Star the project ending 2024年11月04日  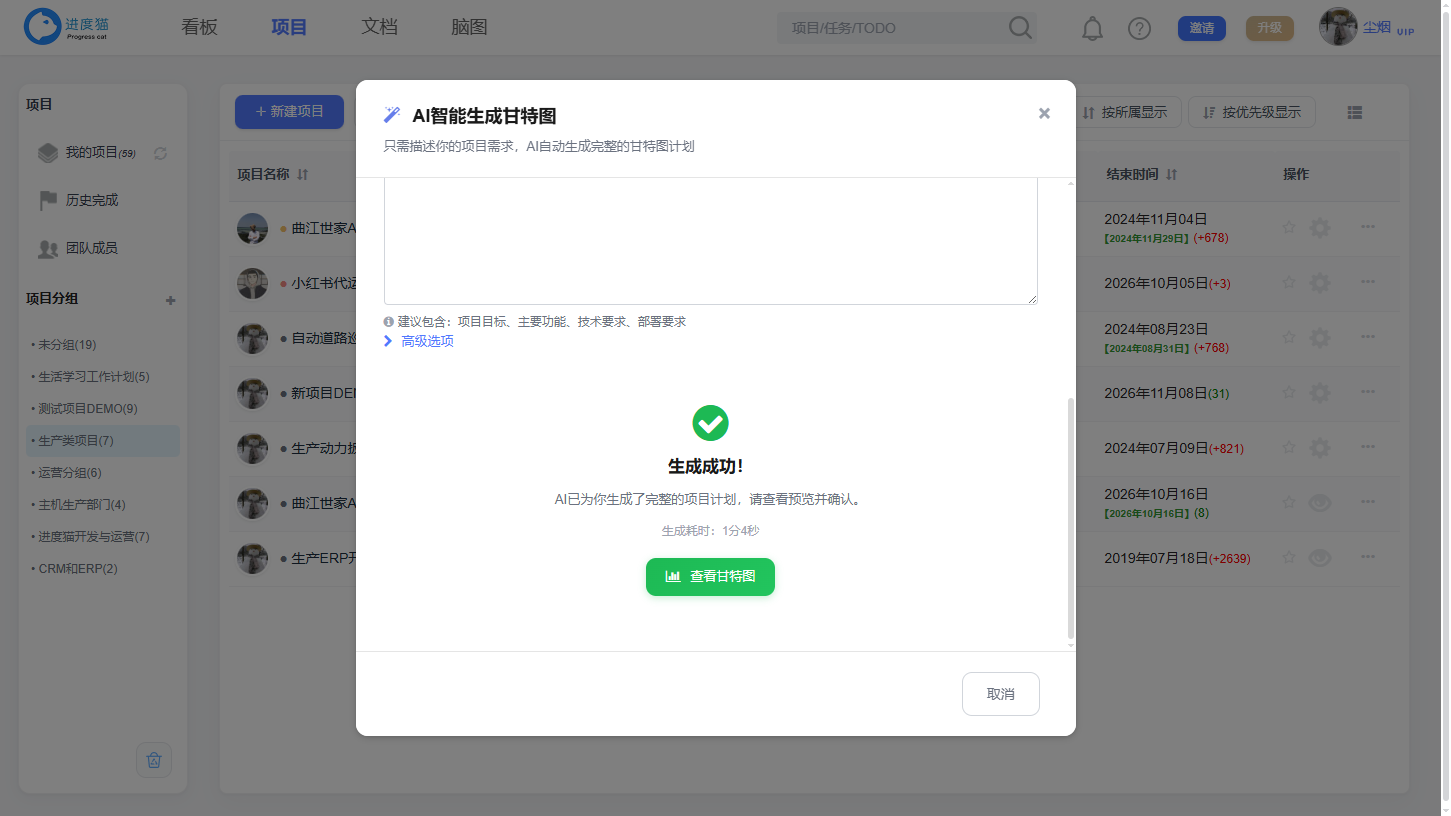click(x=1289, y=228)
